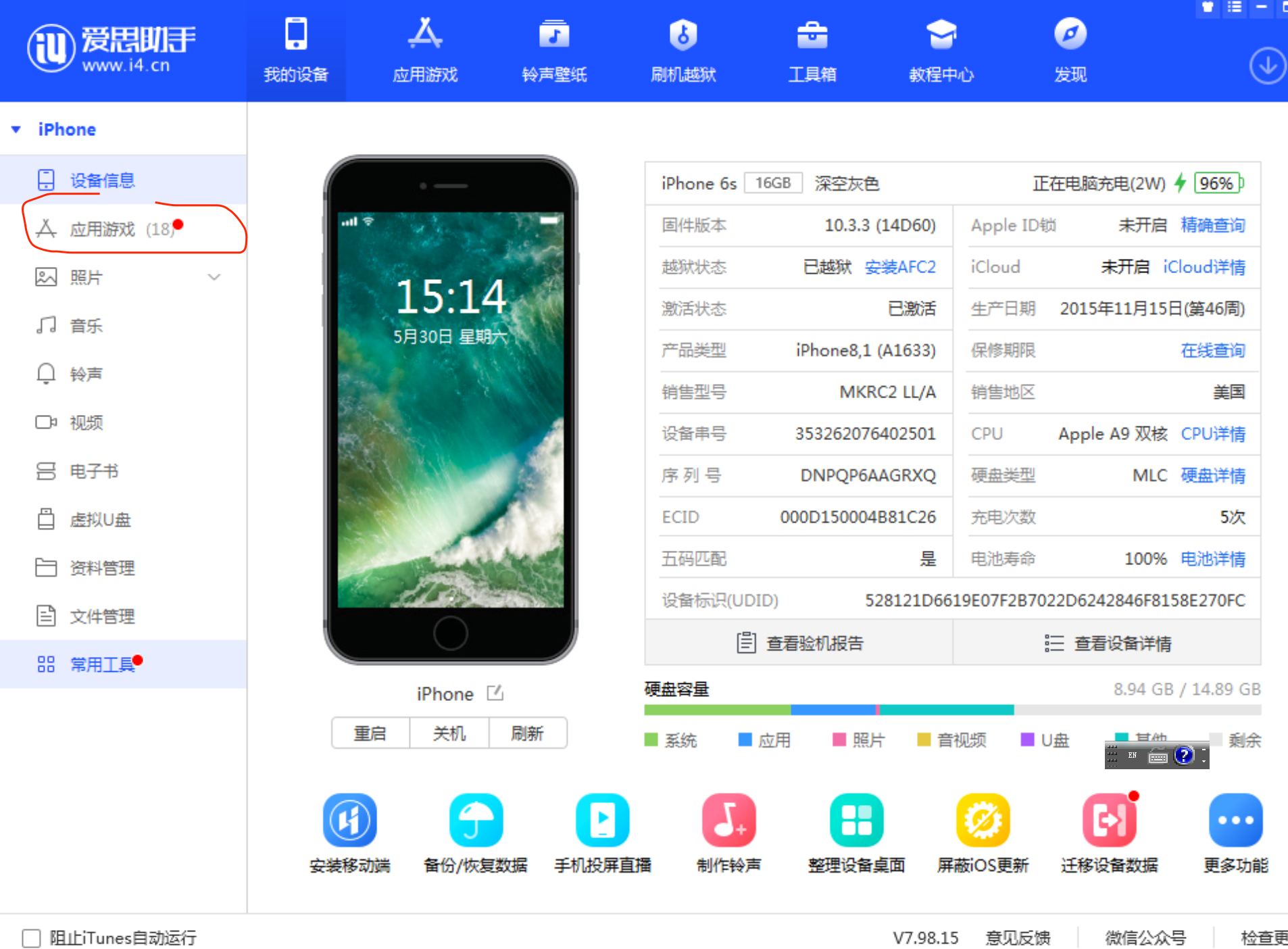Open 视频 in the sidebar
This screenshot has width=1288, height=949.
pos(123,422)
